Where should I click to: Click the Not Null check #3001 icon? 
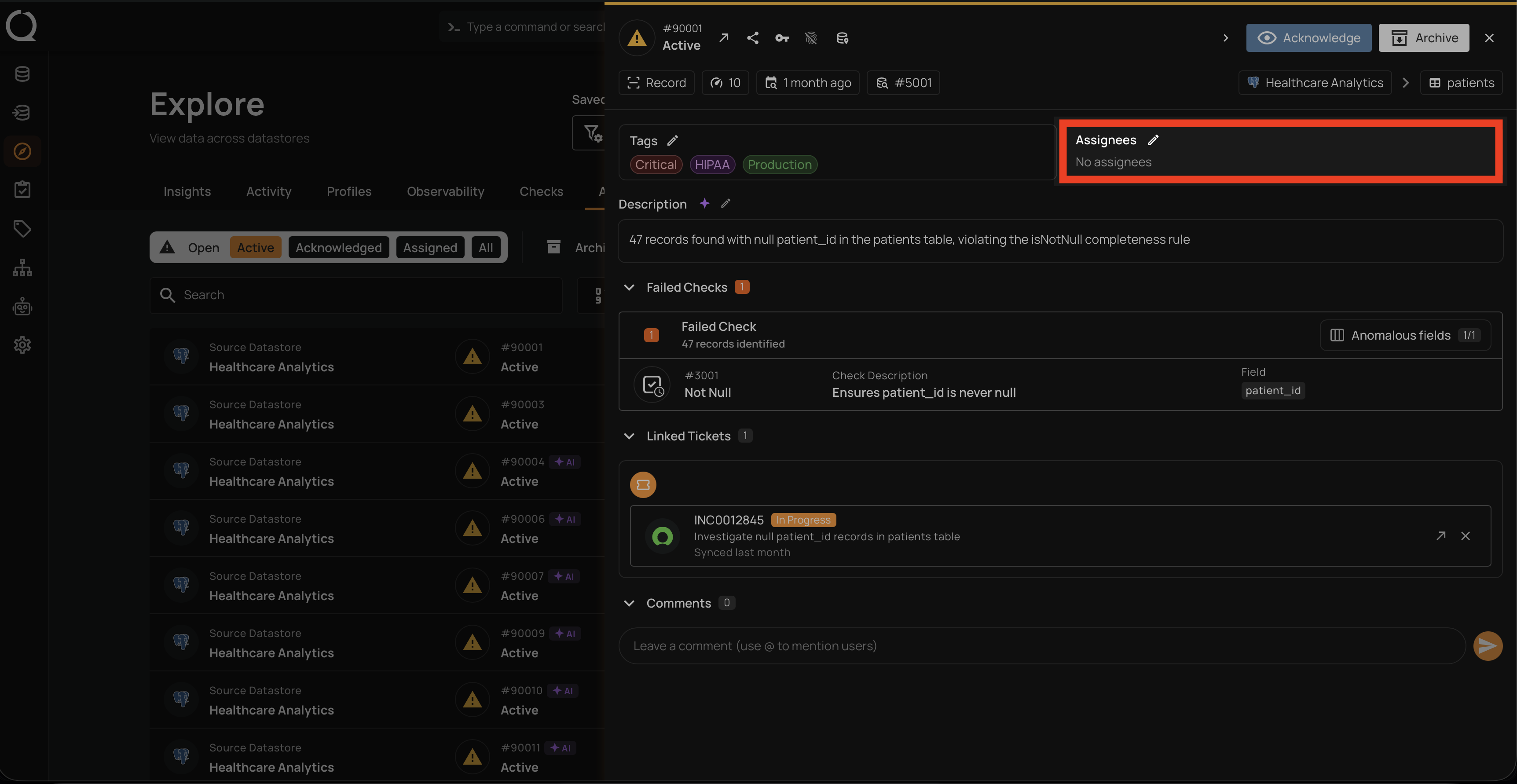652,385
